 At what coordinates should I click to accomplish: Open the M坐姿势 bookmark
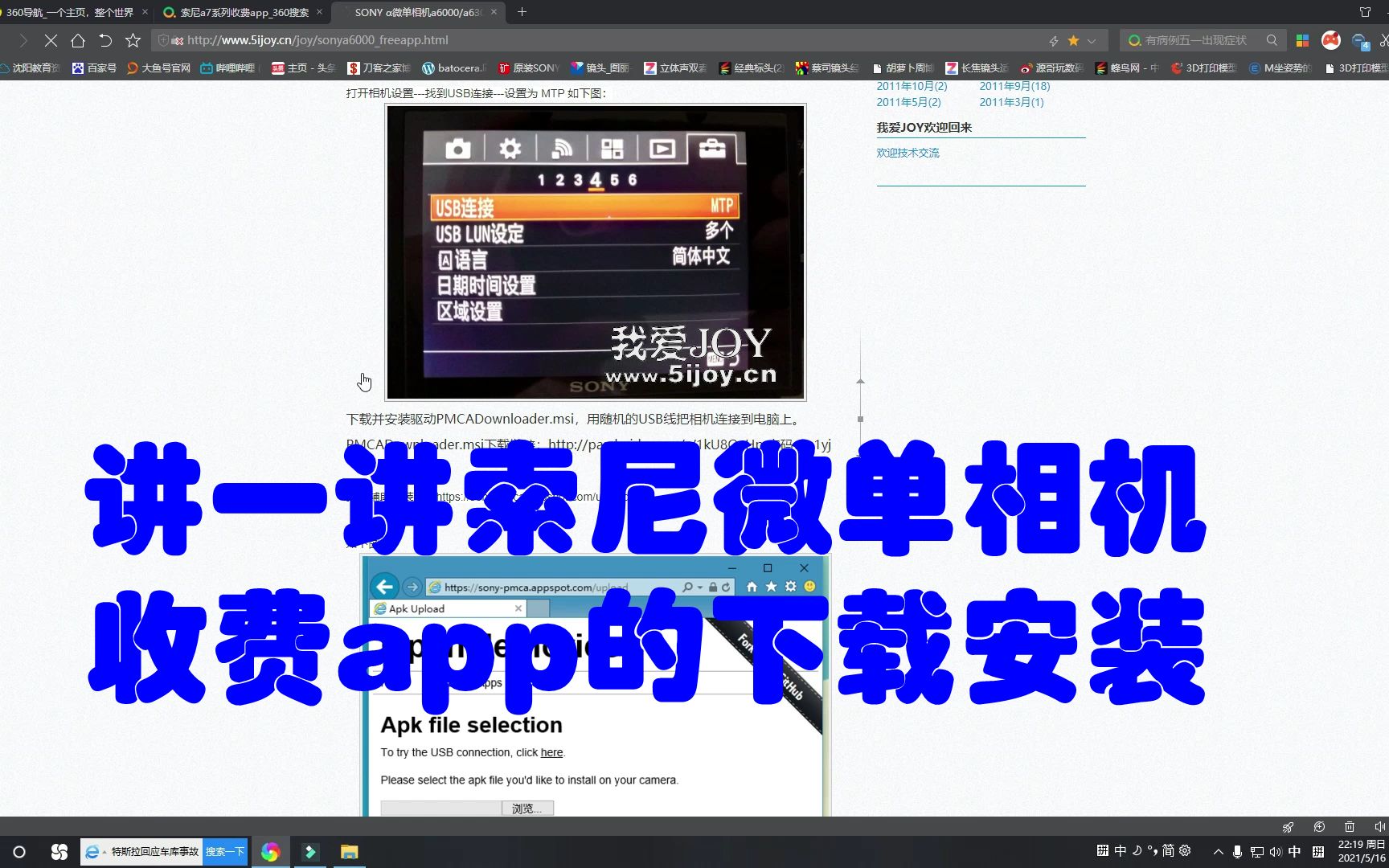(x=1280, y=68)
